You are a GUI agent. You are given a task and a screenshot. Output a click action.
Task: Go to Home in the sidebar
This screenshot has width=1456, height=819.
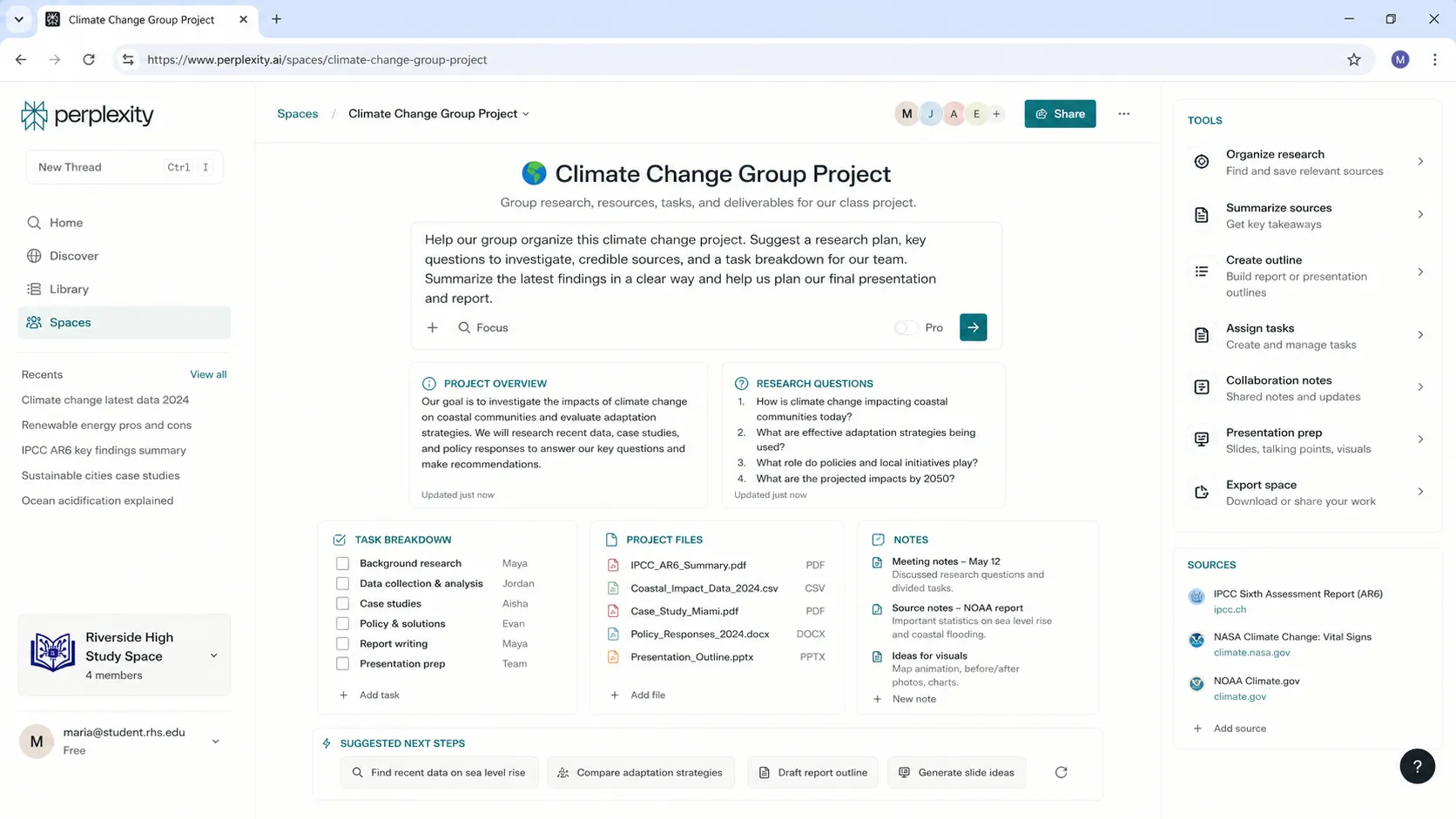125,223
